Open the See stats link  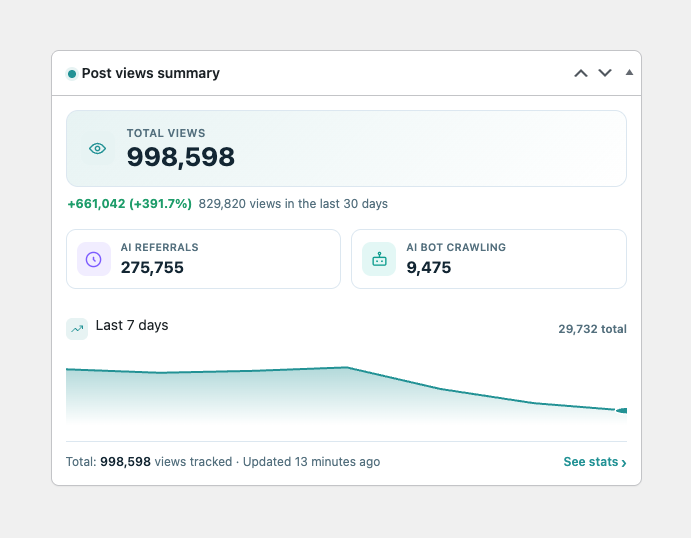[x=595, y=462]
